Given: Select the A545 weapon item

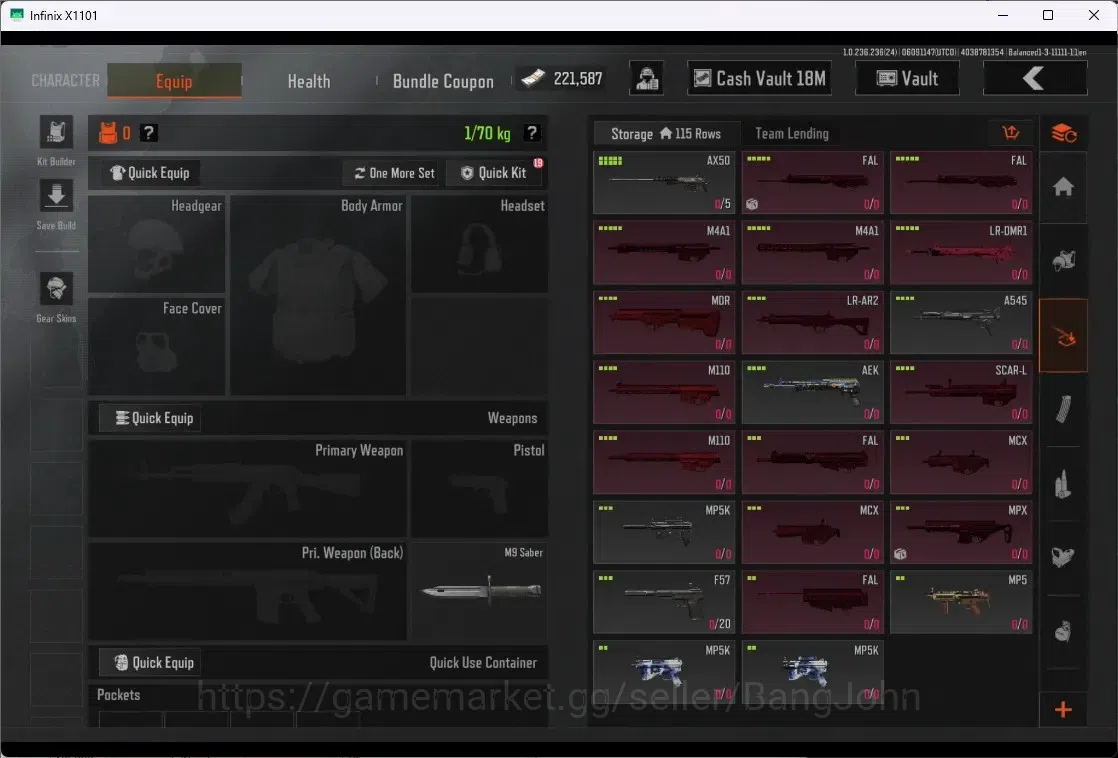Looking at the screenshot, I should [x=960, y=322].
